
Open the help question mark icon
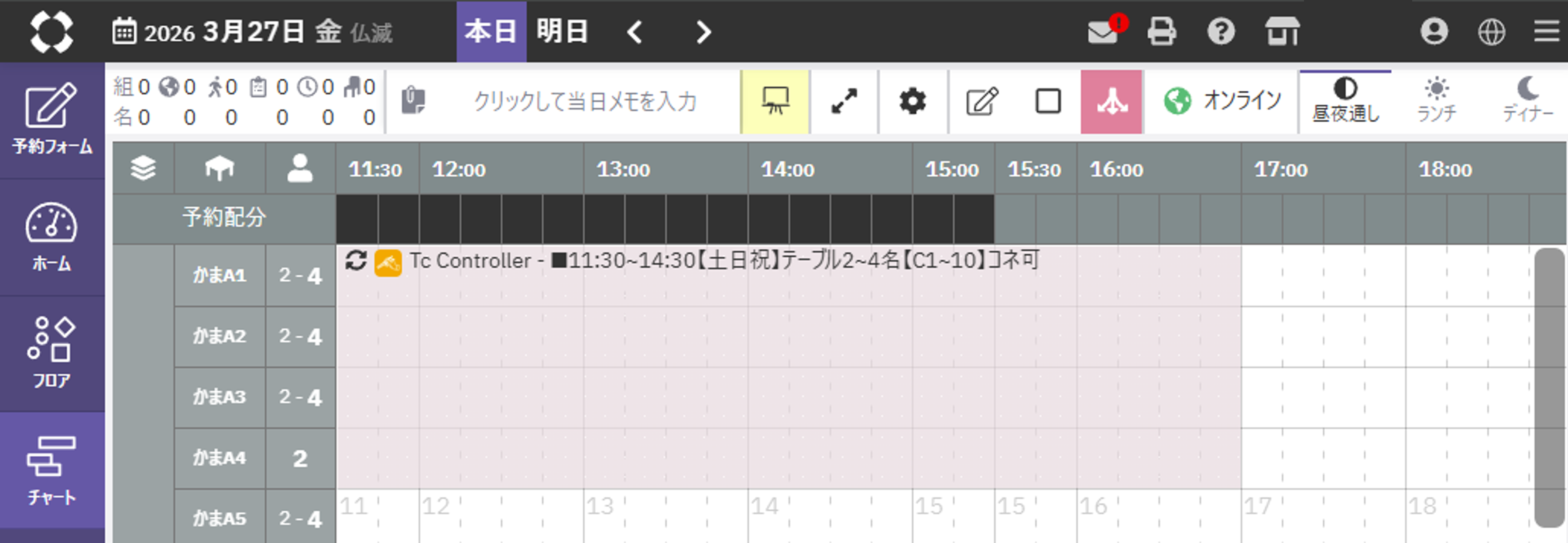[1221, 31]
